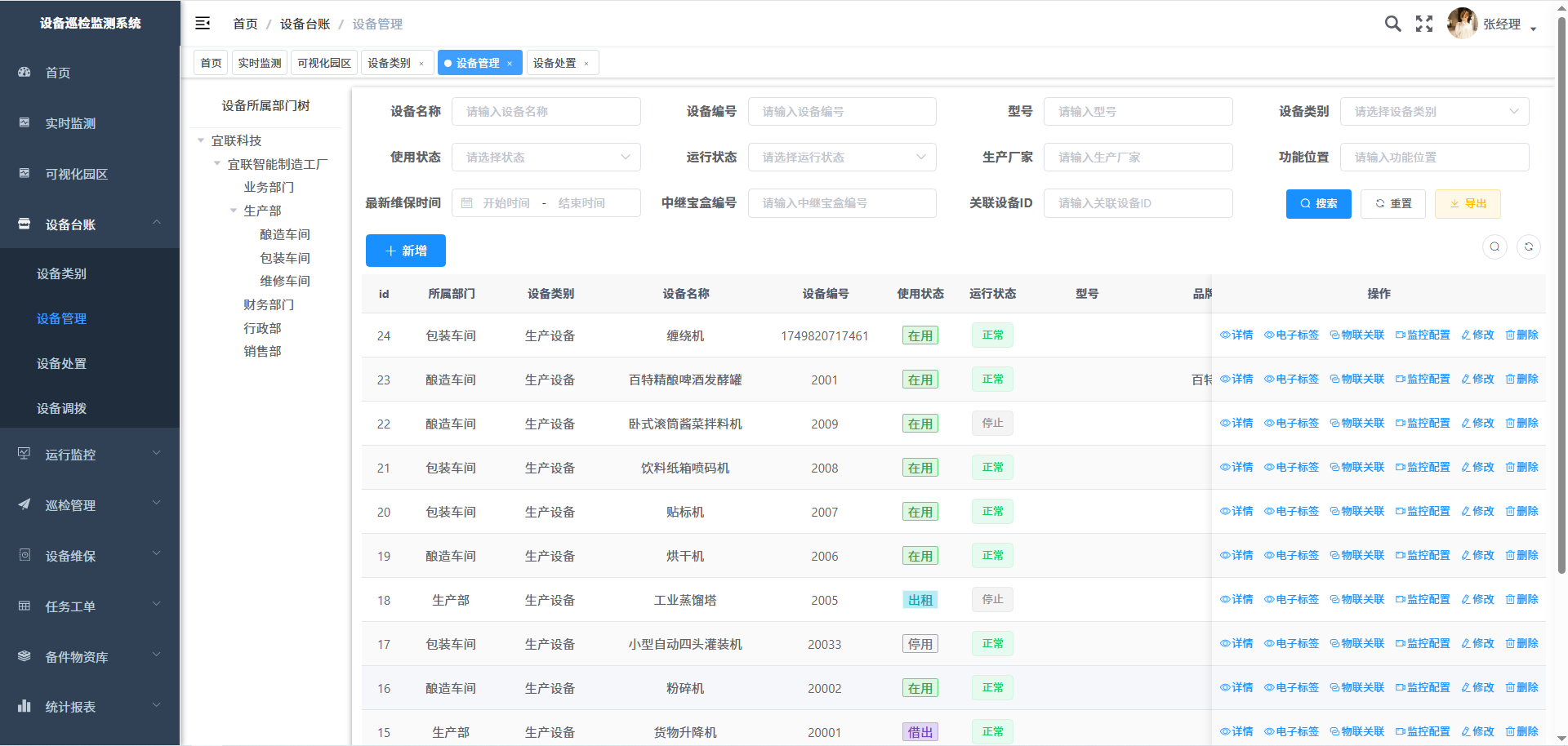This screenshot has width=1568, height=746.
Task: Click the user avatar picture
Action: 1461,24
